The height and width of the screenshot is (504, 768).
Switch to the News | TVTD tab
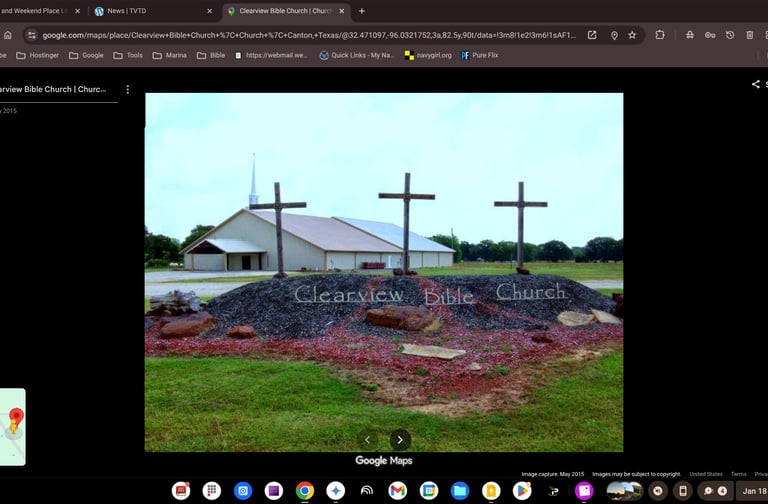pos(153,11)
